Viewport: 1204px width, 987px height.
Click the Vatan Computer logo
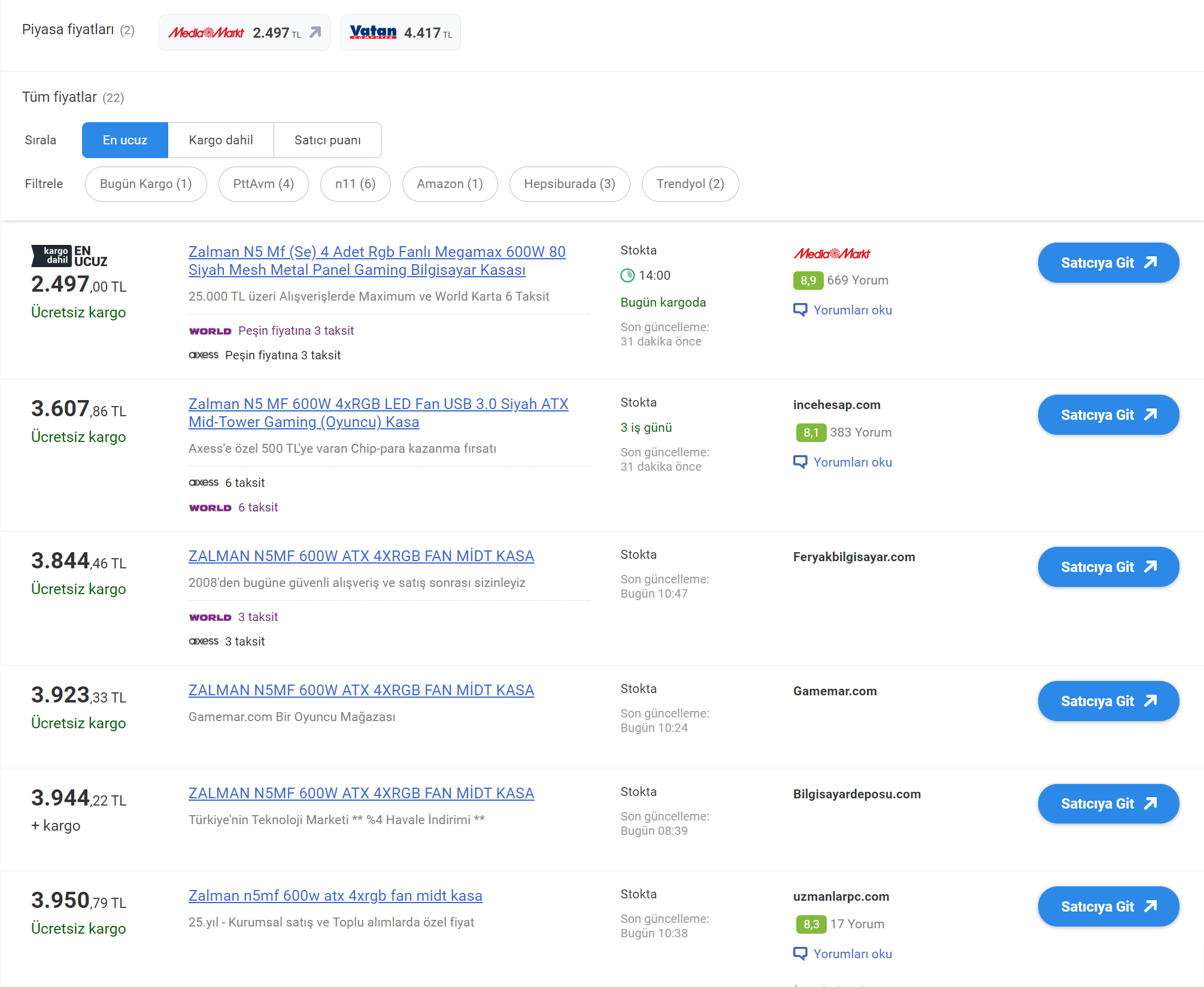click(x=373, y=32)
